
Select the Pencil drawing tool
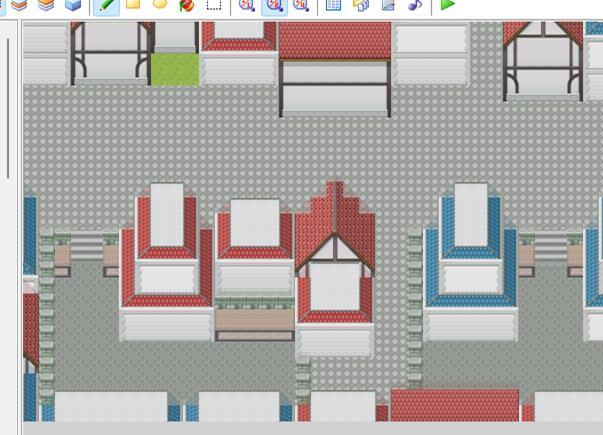[x=106, y=5]
